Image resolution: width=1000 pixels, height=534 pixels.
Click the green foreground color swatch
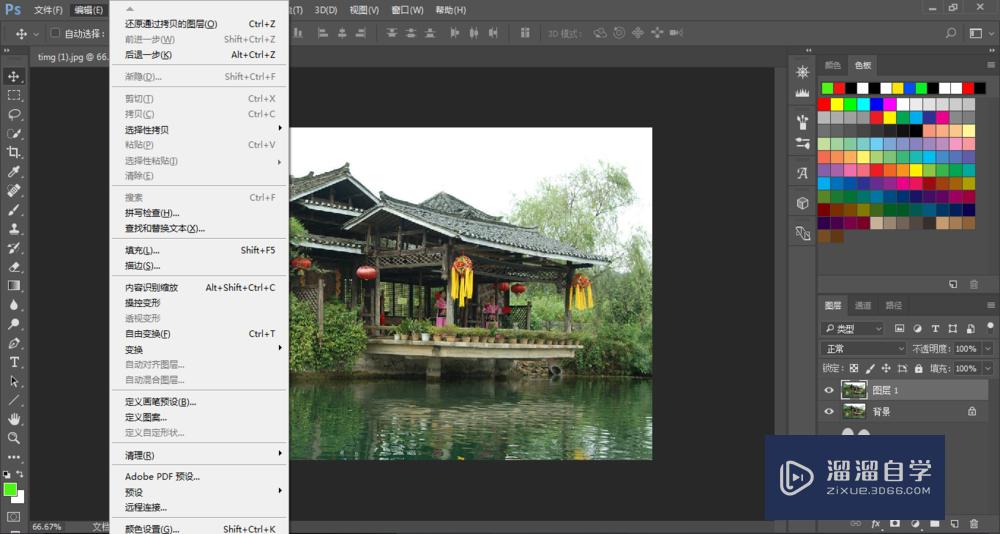pyautogui.click(x=10, y=489)
